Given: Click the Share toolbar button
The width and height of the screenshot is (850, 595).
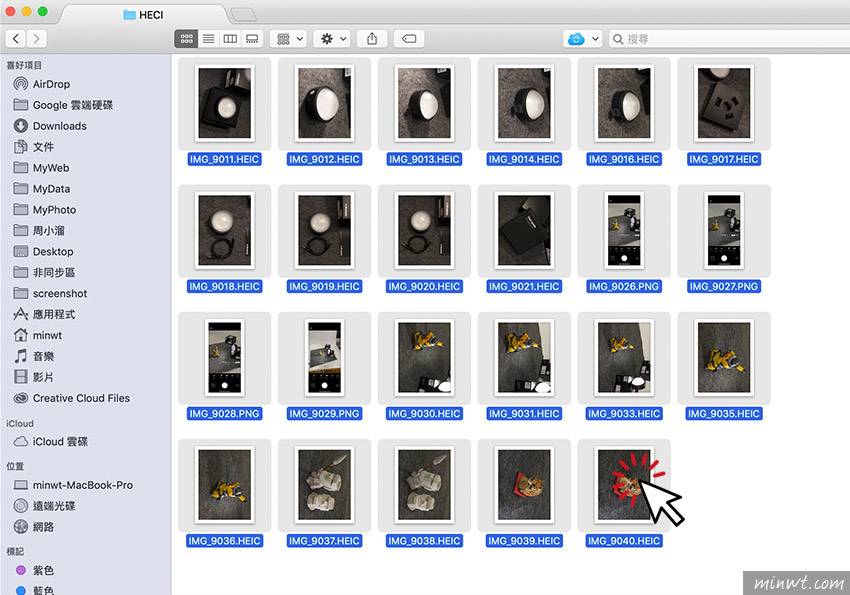Looking at the screenshot, I should 372,39.
